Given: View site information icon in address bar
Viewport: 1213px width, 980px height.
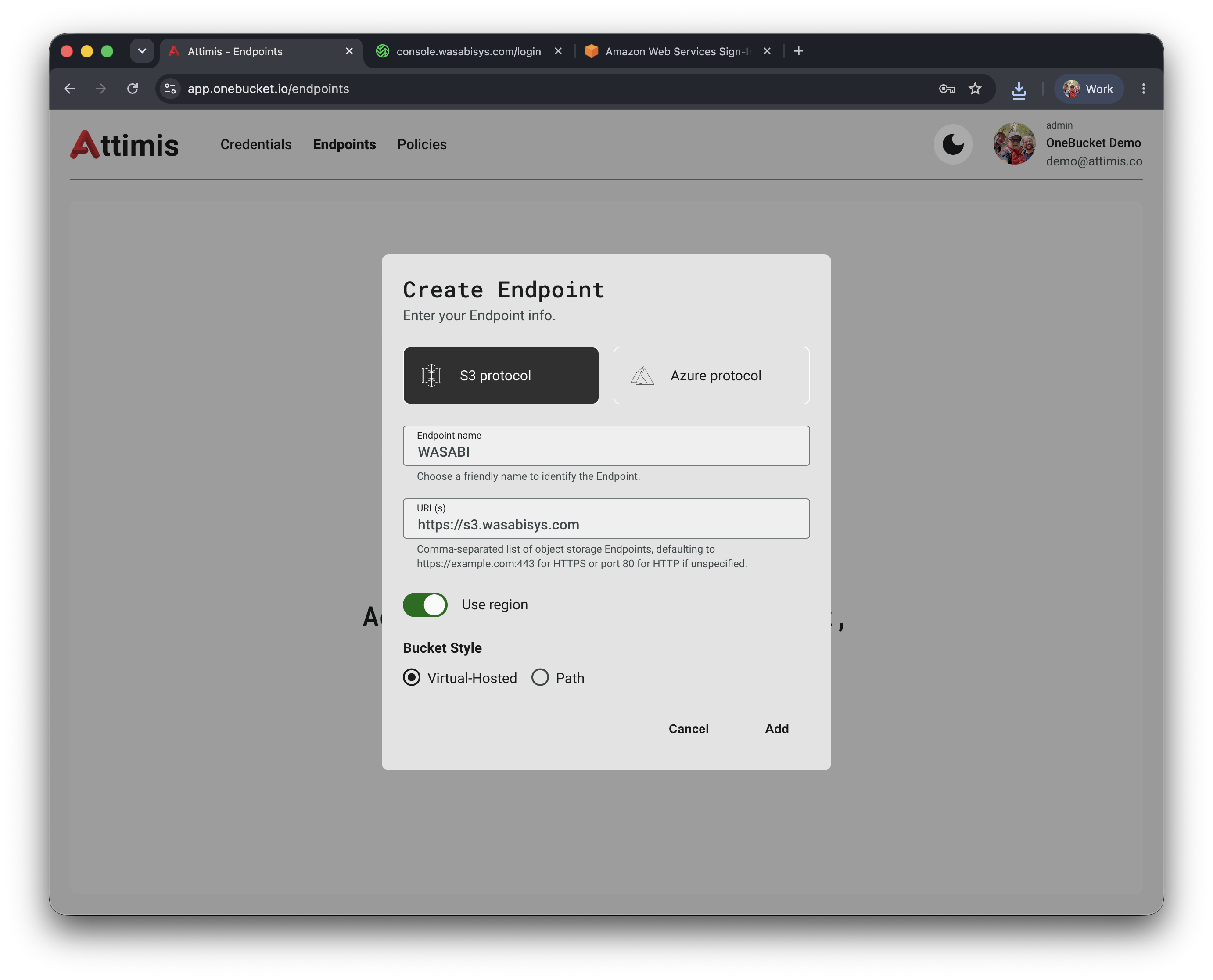Looking at the screenshot, I should [171, 89].
